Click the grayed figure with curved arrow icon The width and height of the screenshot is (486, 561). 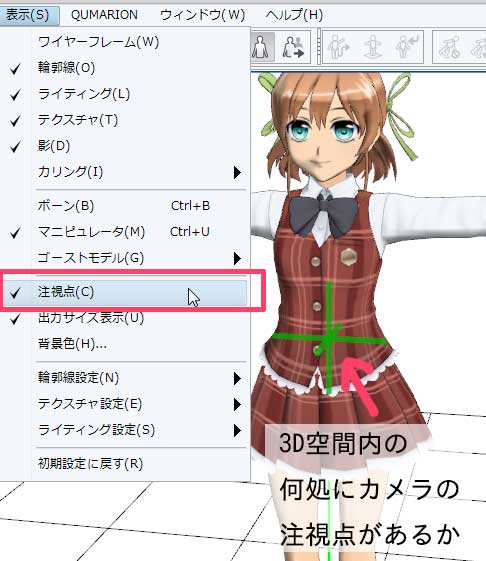pyautogui.click(x=338, y=47)
